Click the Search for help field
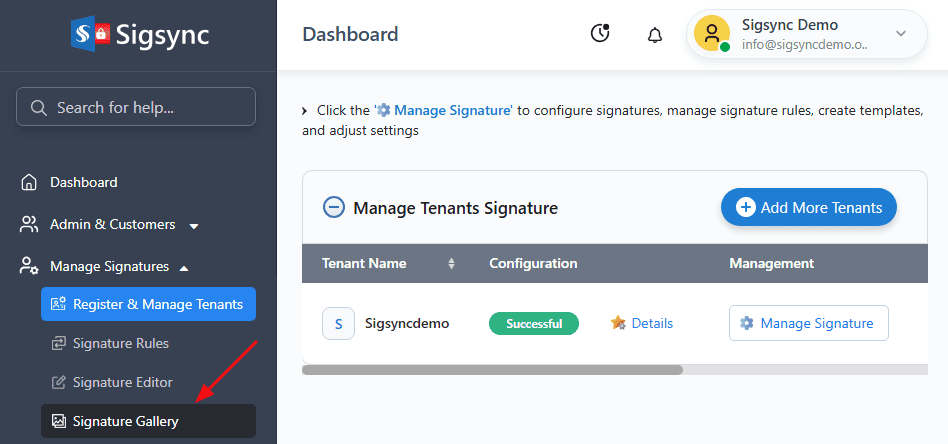The image size is (948, 444). [136, 107]
